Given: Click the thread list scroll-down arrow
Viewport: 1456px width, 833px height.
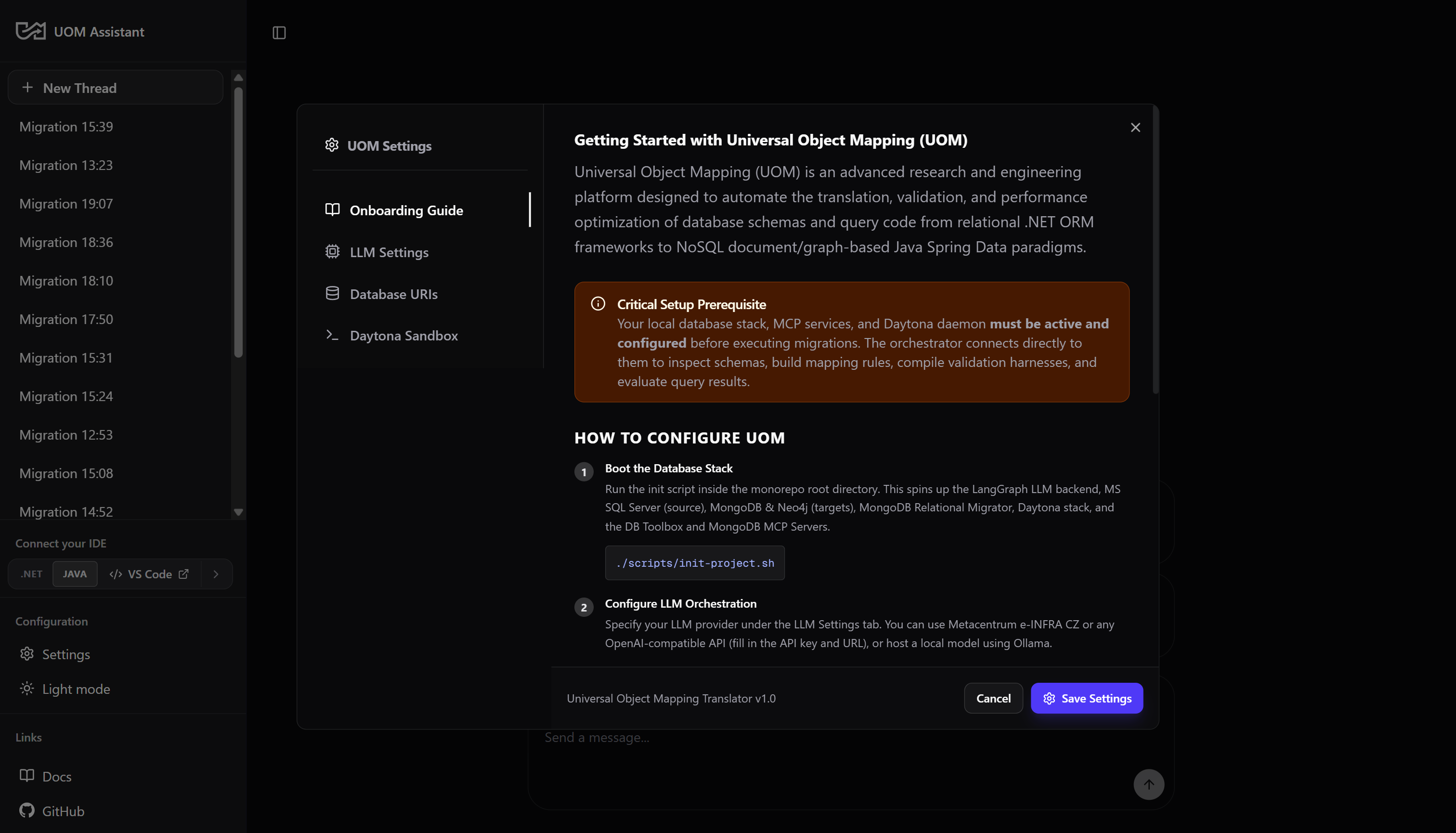Looking at the screenshot, I should click(238, 512).
